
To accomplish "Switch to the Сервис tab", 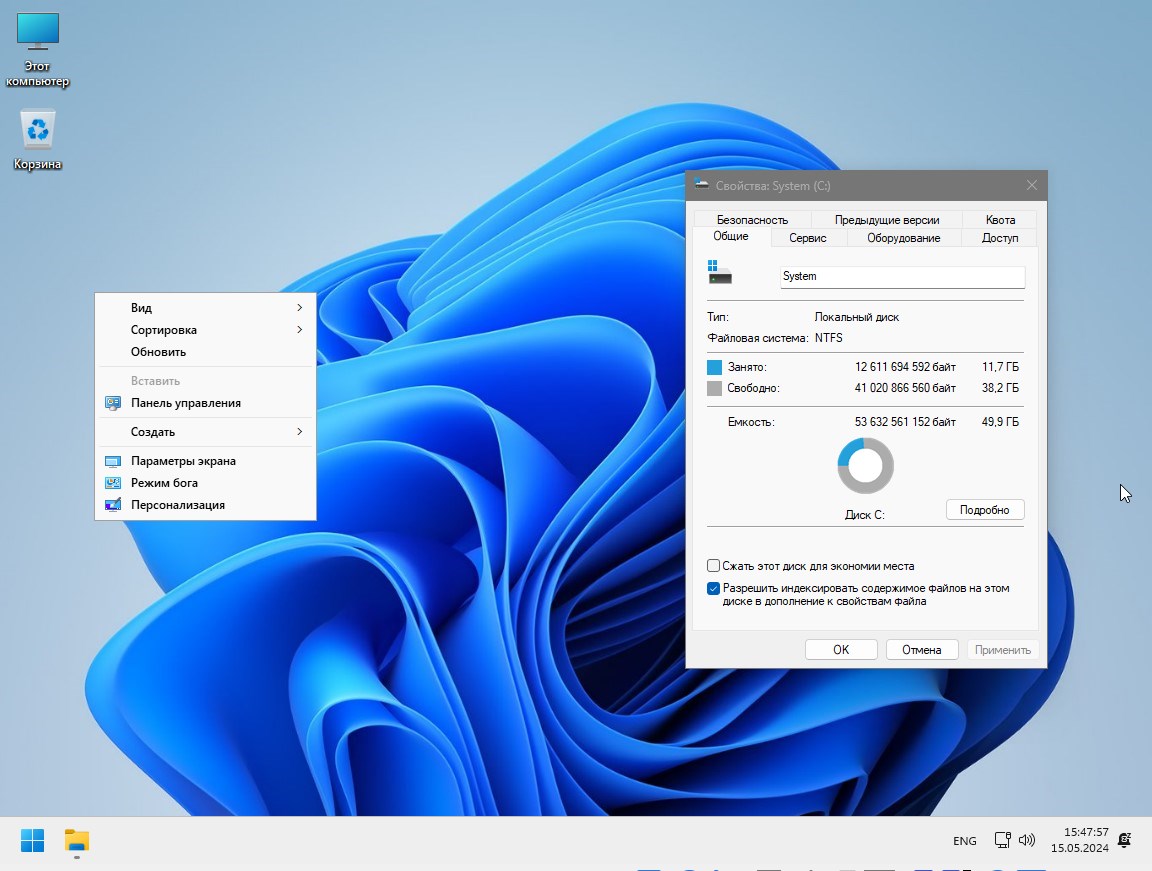I will point(807,238).
